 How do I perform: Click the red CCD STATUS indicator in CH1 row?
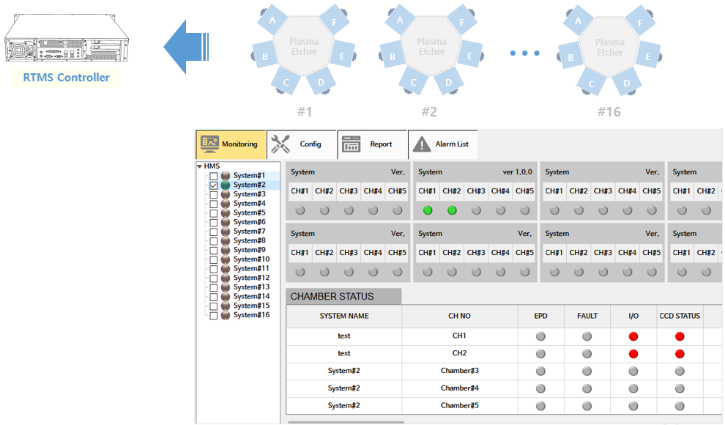coord(680,337)
